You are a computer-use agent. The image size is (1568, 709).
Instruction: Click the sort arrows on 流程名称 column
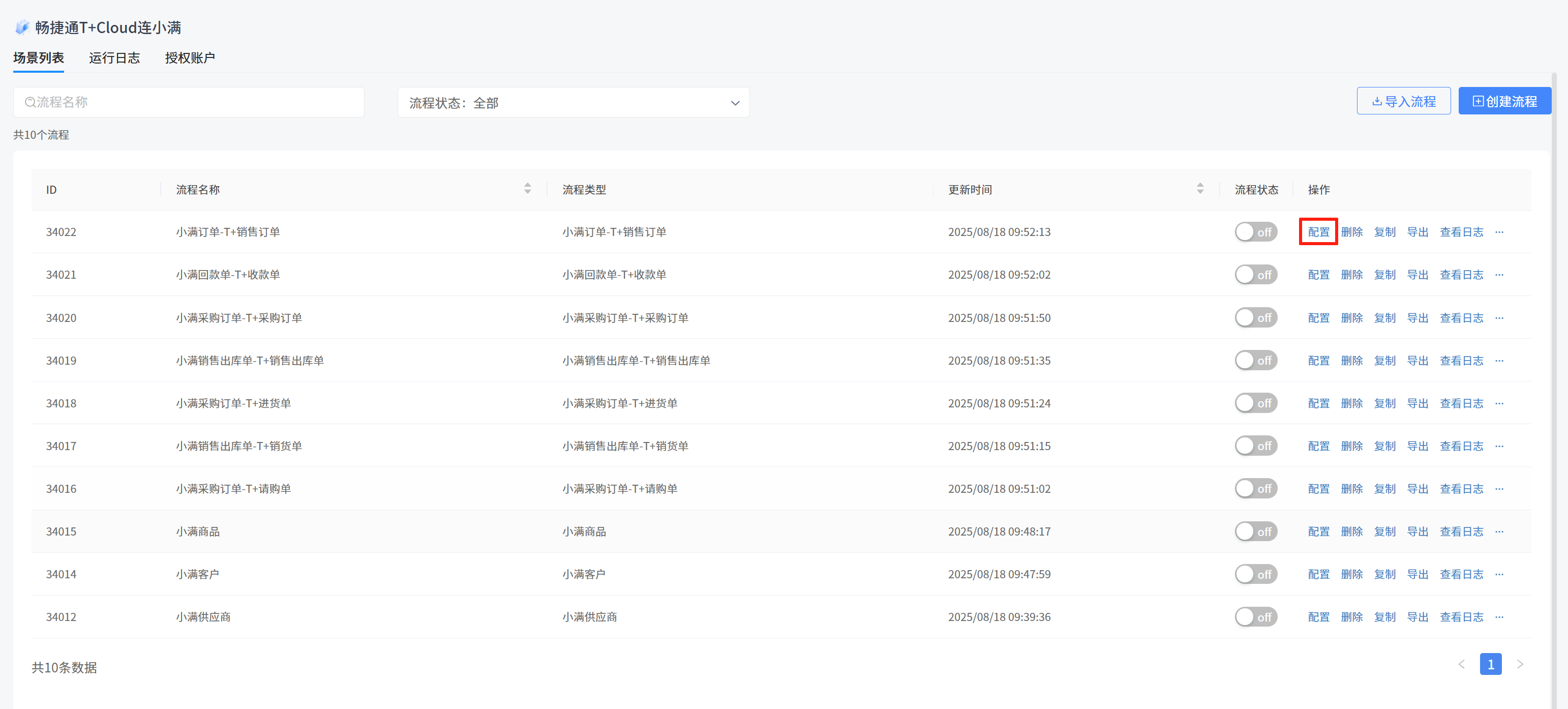[x=527, y=189]
